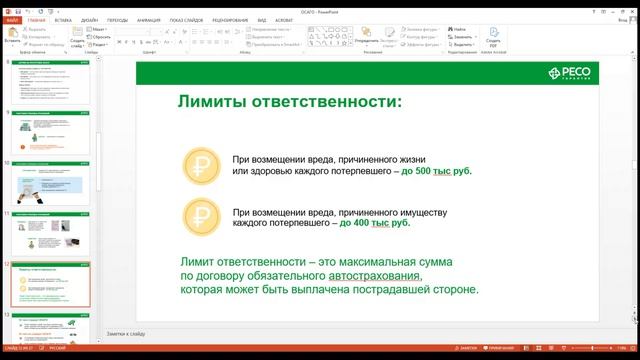Screen dimensions: 640x360
Task: Click the Русский language indicator in status bar
Action: pos(58,348)
